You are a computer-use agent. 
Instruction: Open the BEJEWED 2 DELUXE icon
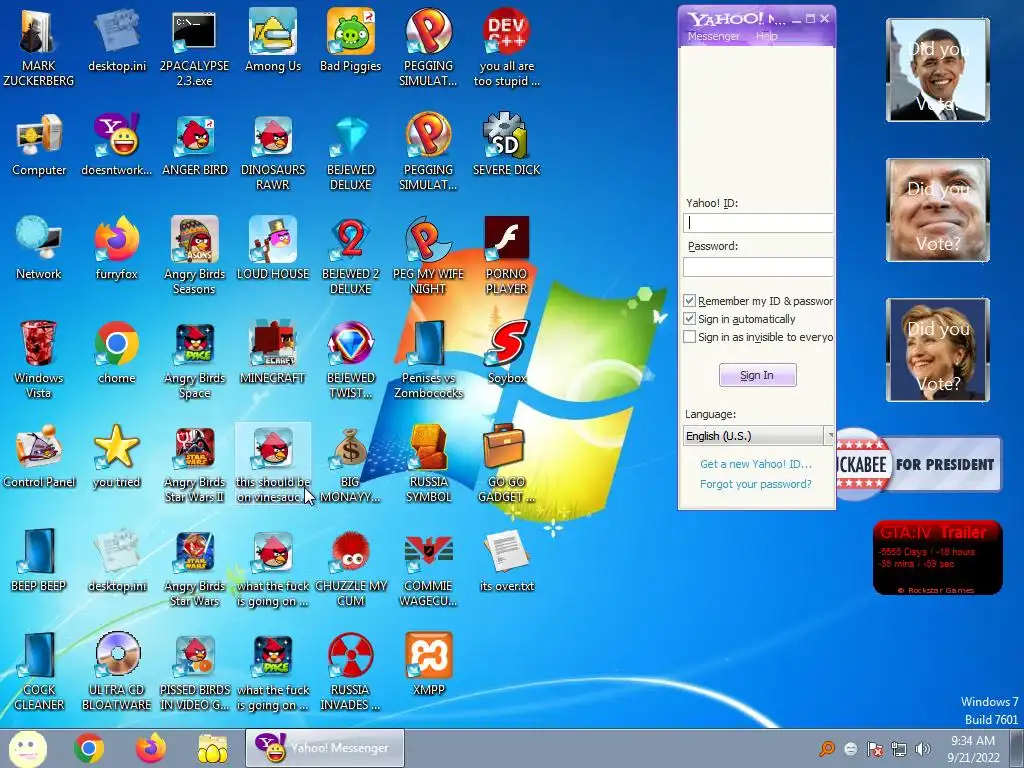(x=351, y=256)
